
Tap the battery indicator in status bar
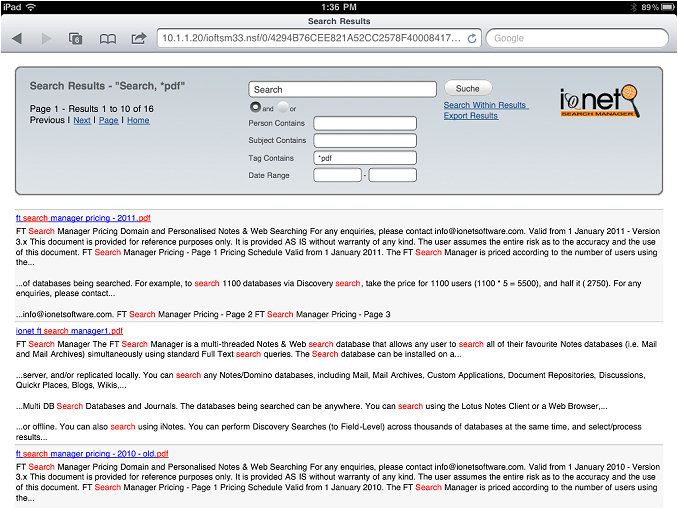point(668,7)
